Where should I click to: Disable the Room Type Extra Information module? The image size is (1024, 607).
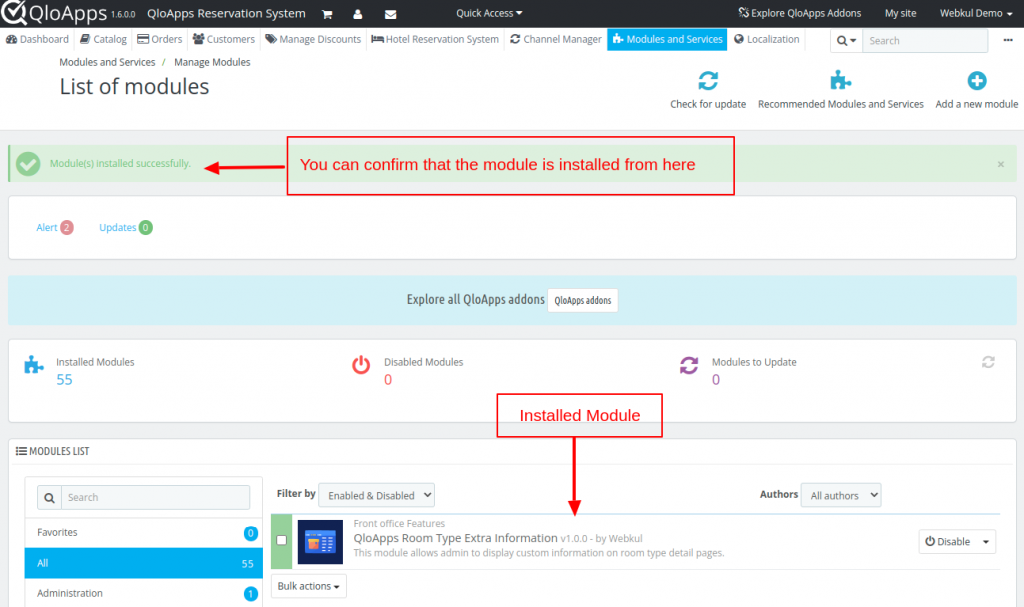pyautogui.click(x=948, y=542)
